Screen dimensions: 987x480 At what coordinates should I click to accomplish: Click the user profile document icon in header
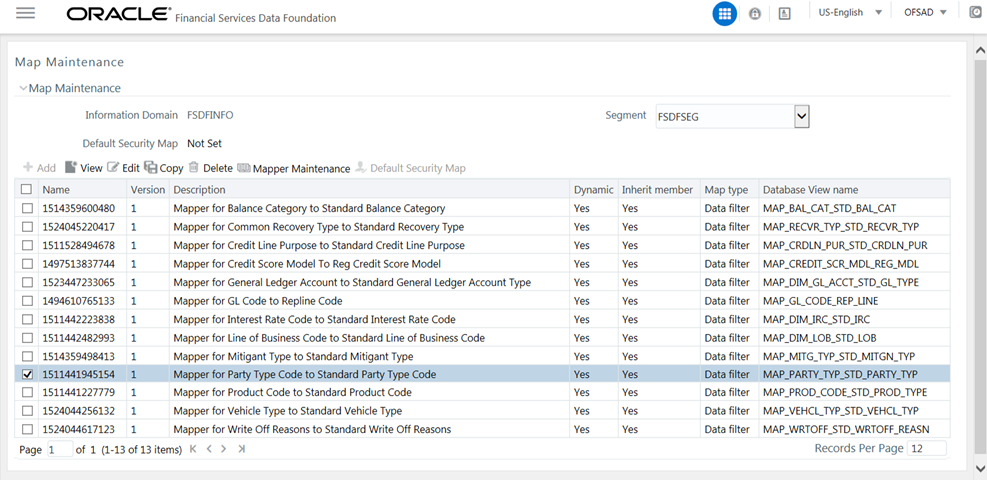(784, 14)
